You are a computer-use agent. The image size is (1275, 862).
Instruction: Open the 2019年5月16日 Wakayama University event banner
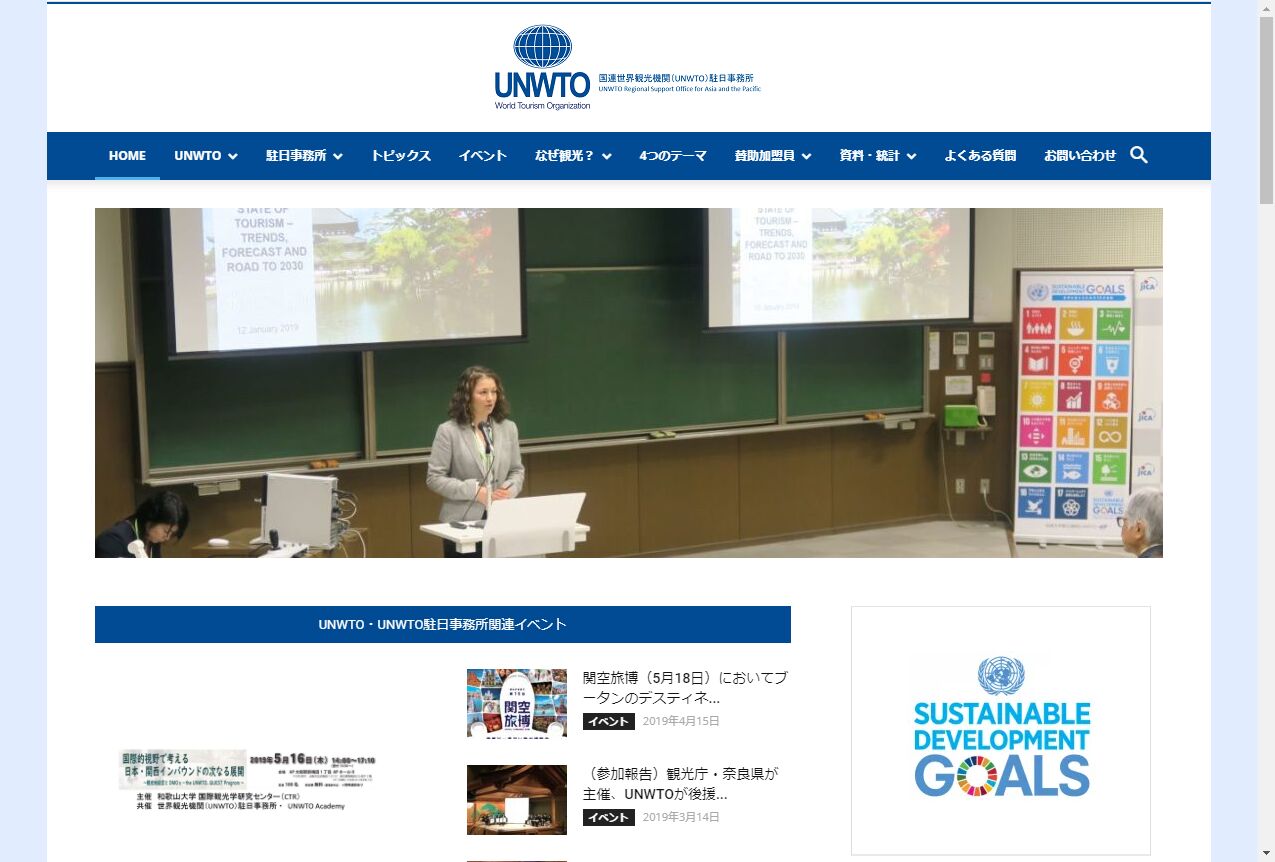[x=247, y=779]
